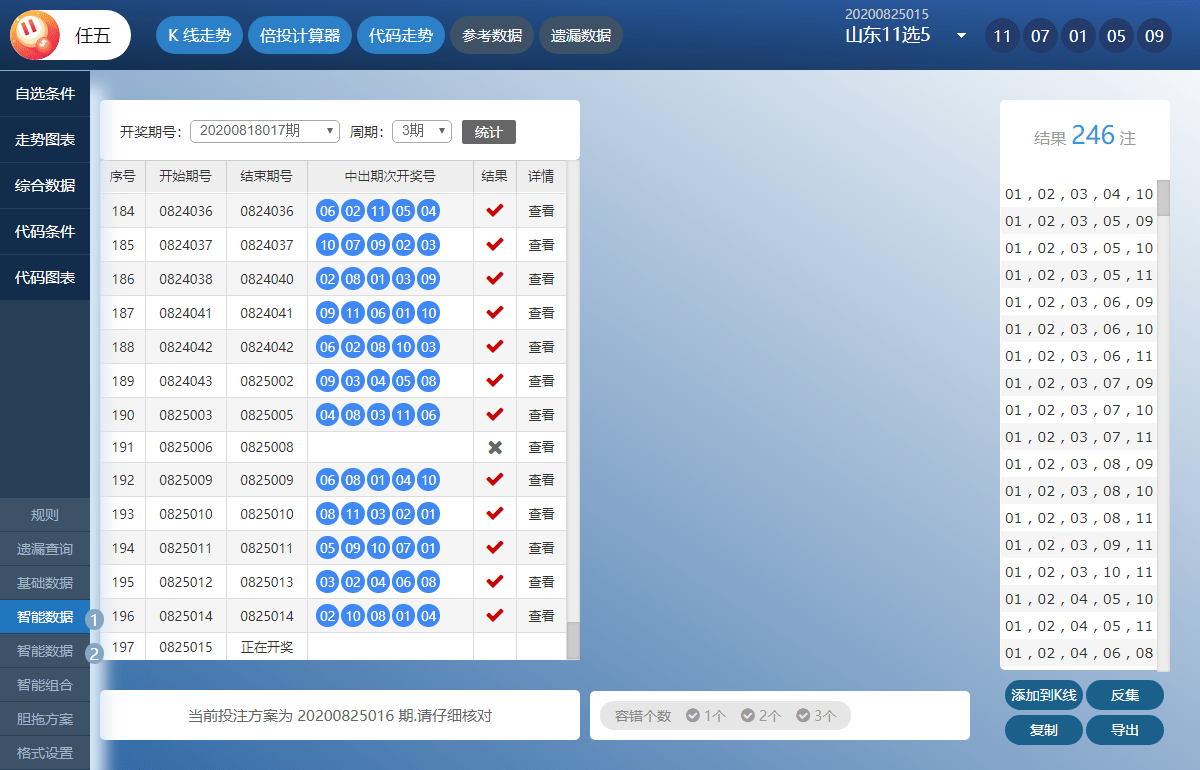
Task: Click the red checkmark in row 196
Action: [494, 616]
